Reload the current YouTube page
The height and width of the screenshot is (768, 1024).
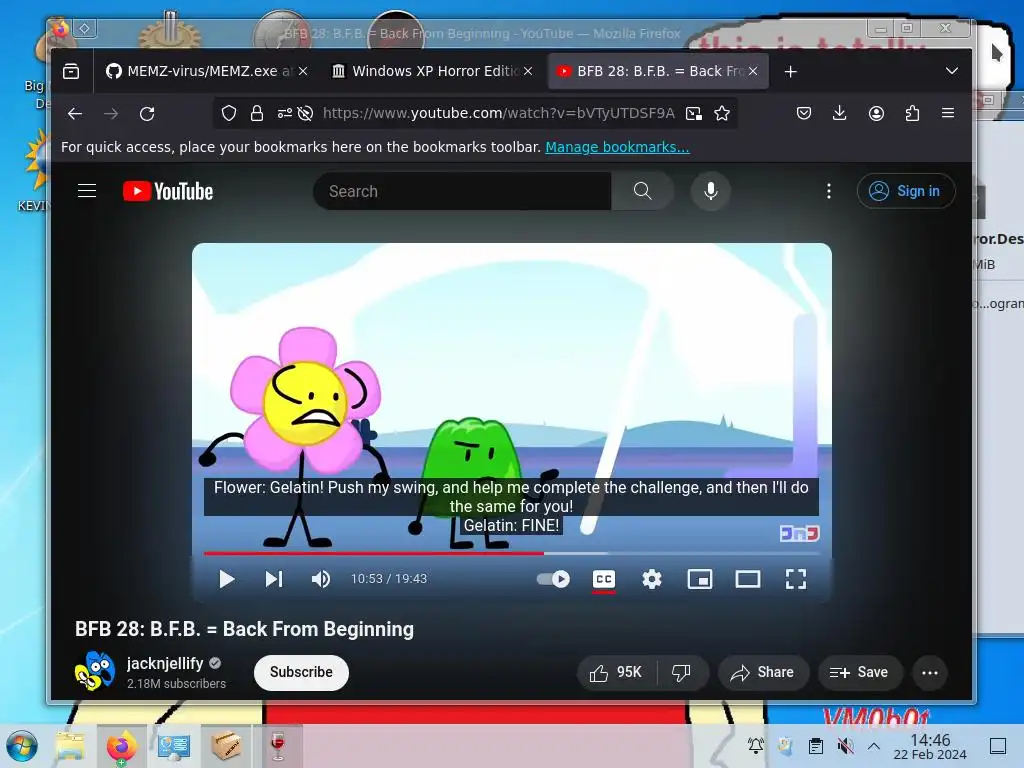[x=147, y=114]
